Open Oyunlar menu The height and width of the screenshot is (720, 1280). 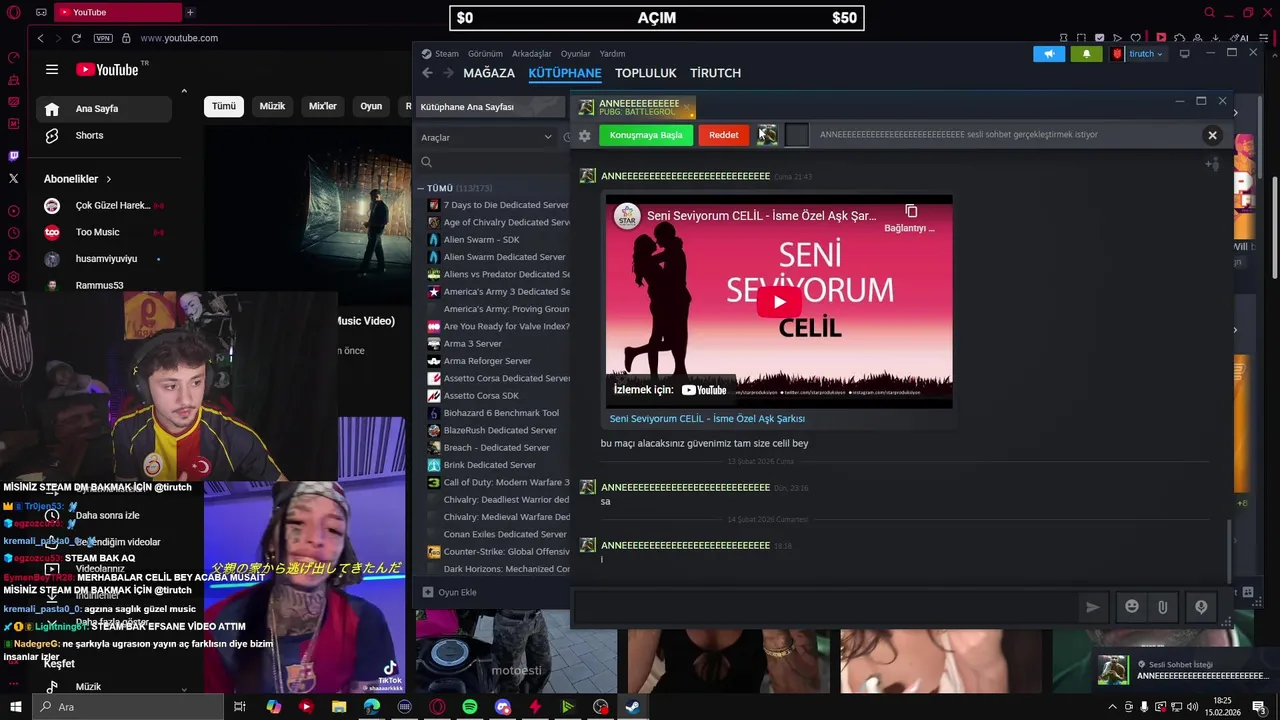575,54
